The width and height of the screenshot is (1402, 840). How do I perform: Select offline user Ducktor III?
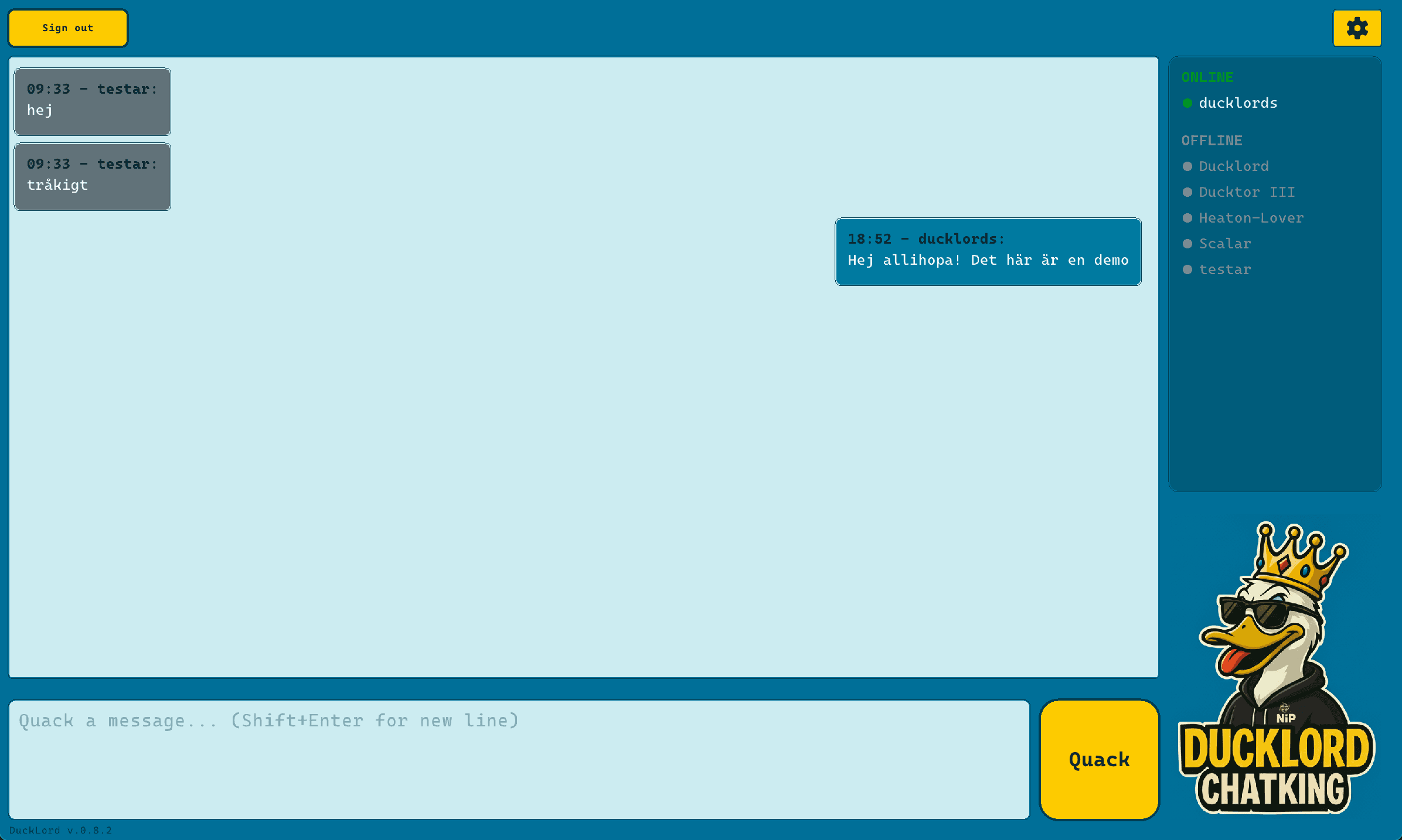click(1247, 192)
